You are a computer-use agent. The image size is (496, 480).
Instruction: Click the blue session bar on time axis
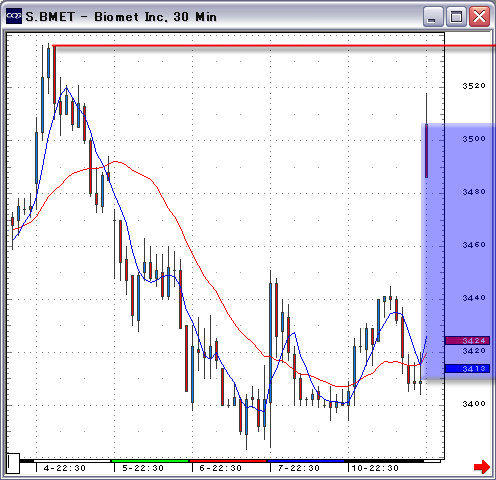tap(306, 461)
